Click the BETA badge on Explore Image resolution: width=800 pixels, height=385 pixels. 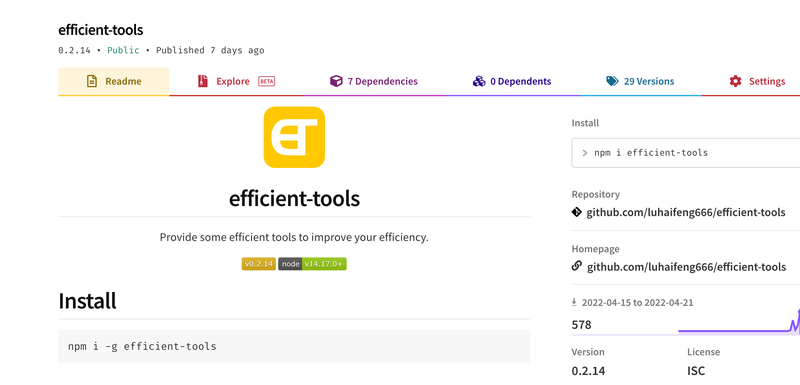(266, 82)
